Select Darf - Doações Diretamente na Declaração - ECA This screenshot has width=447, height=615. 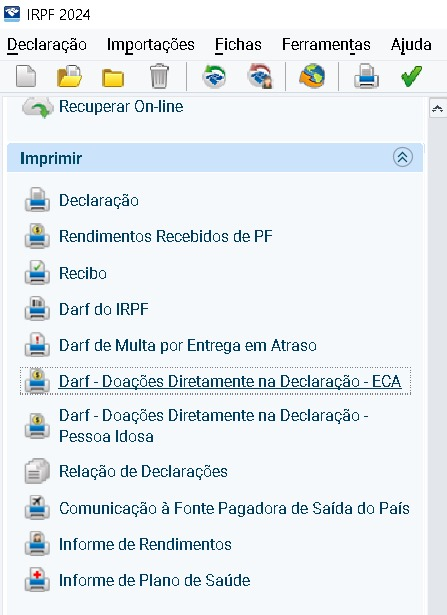230,381
